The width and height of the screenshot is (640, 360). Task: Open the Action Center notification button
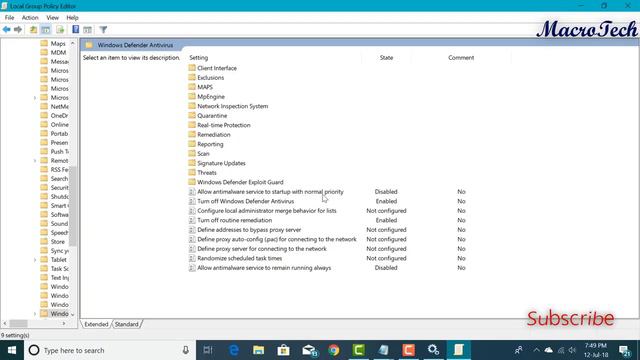pos(624,350)
